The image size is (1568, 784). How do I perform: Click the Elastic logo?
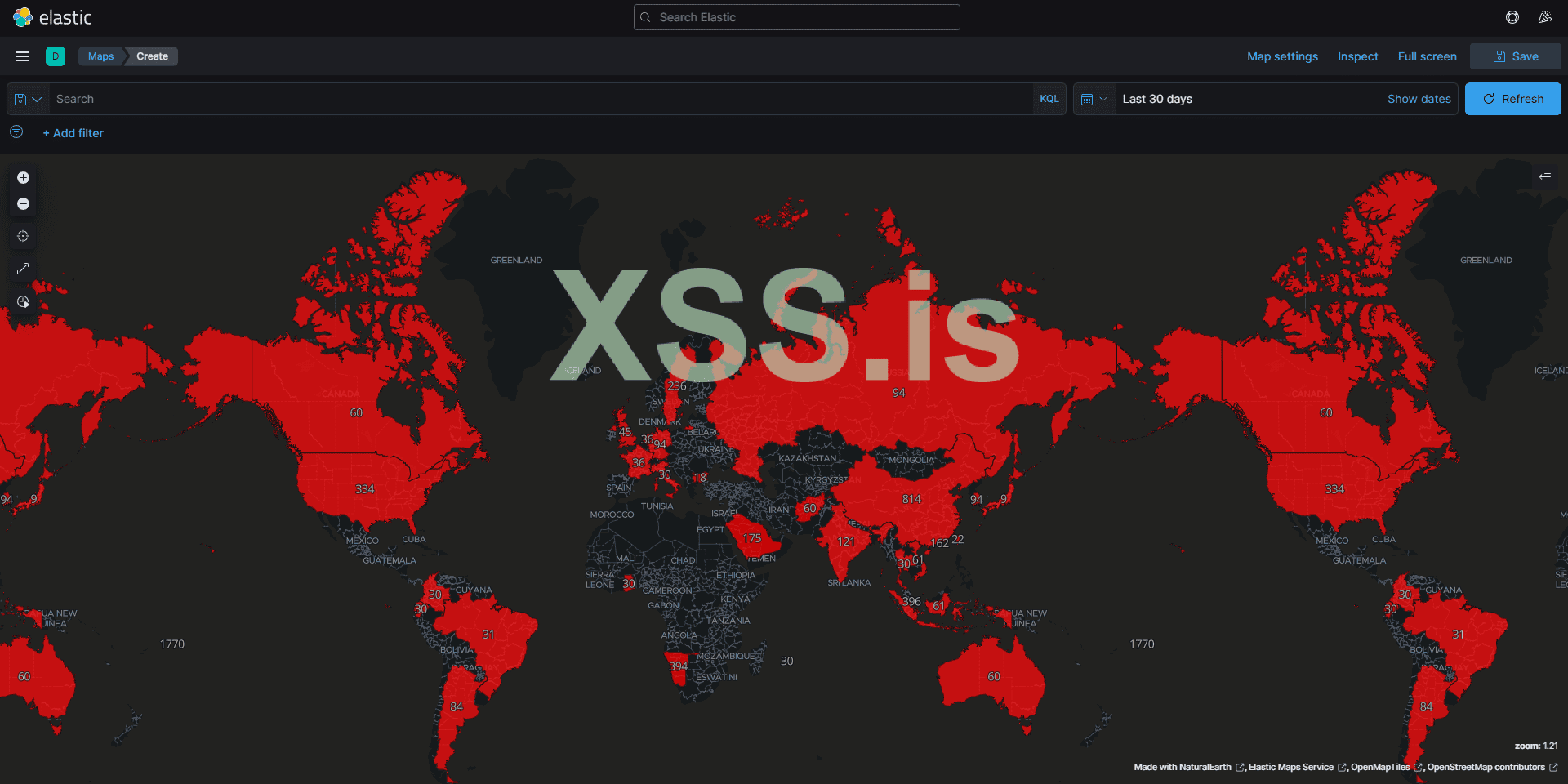pyautogui.click(x=52, y=17)
